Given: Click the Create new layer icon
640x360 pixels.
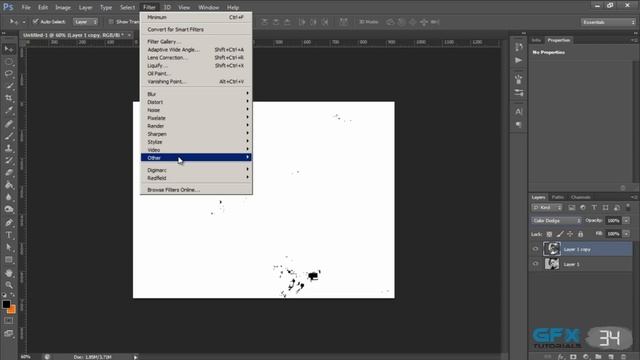Looking at the screenshot, I should [x=611, y=356].
